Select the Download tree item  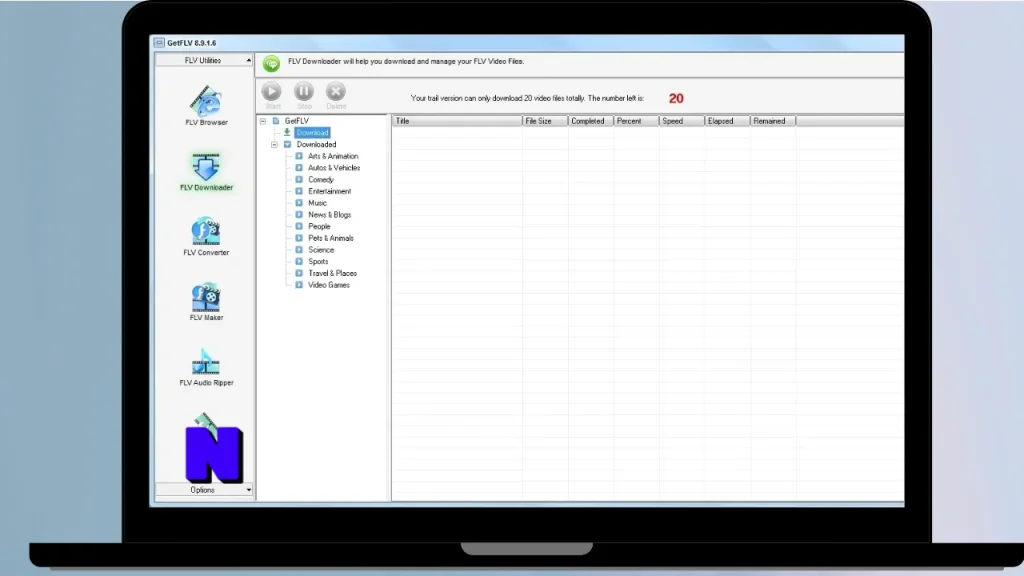click(312, 133)
